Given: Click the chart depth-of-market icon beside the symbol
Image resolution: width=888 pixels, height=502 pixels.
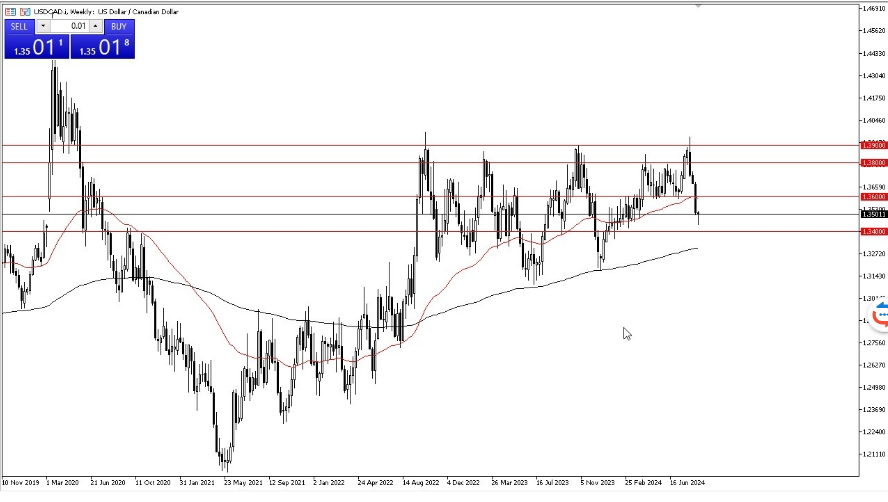Looking at the screenshot, I should coord(23,10).
